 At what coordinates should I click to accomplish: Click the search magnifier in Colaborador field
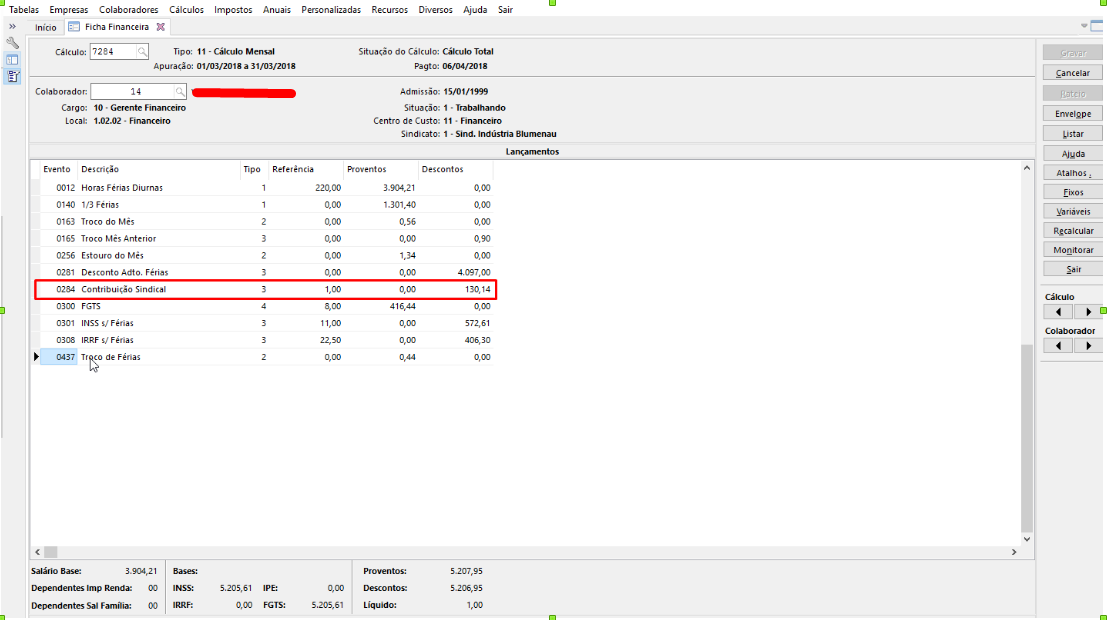click(181, 92)
